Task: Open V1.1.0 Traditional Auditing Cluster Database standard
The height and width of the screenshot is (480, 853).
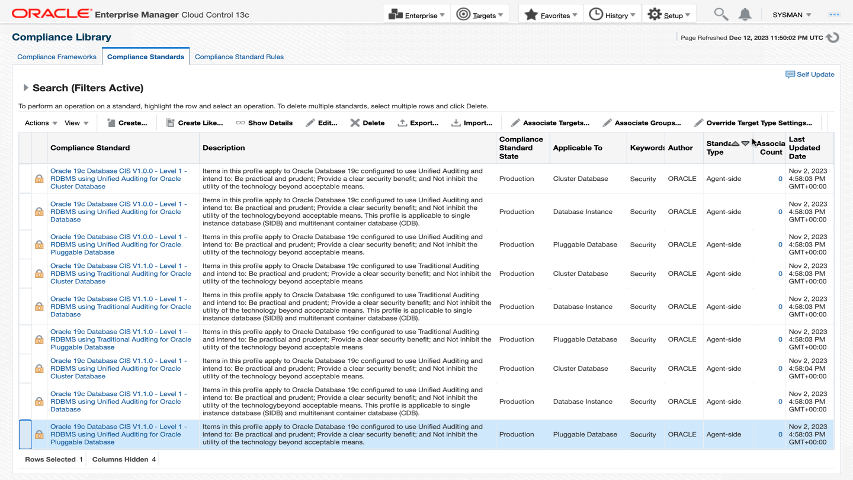Action: click(x=121, y=274)
